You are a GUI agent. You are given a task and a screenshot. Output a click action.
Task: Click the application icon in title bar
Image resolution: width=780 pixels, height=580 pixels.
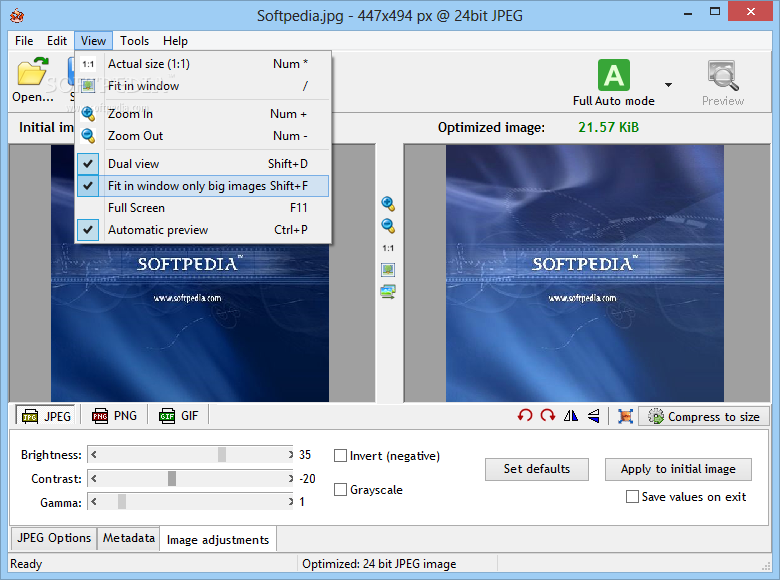click(17, 16)
